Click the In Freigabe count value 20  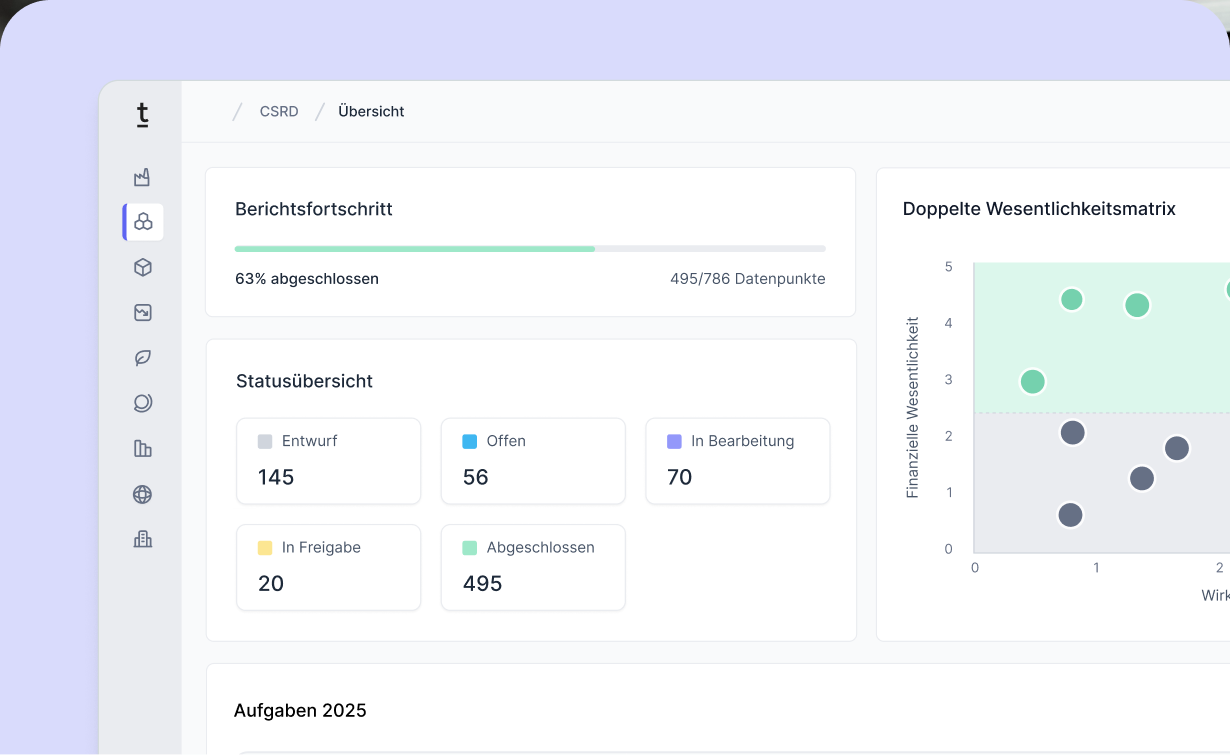(271, 584)
